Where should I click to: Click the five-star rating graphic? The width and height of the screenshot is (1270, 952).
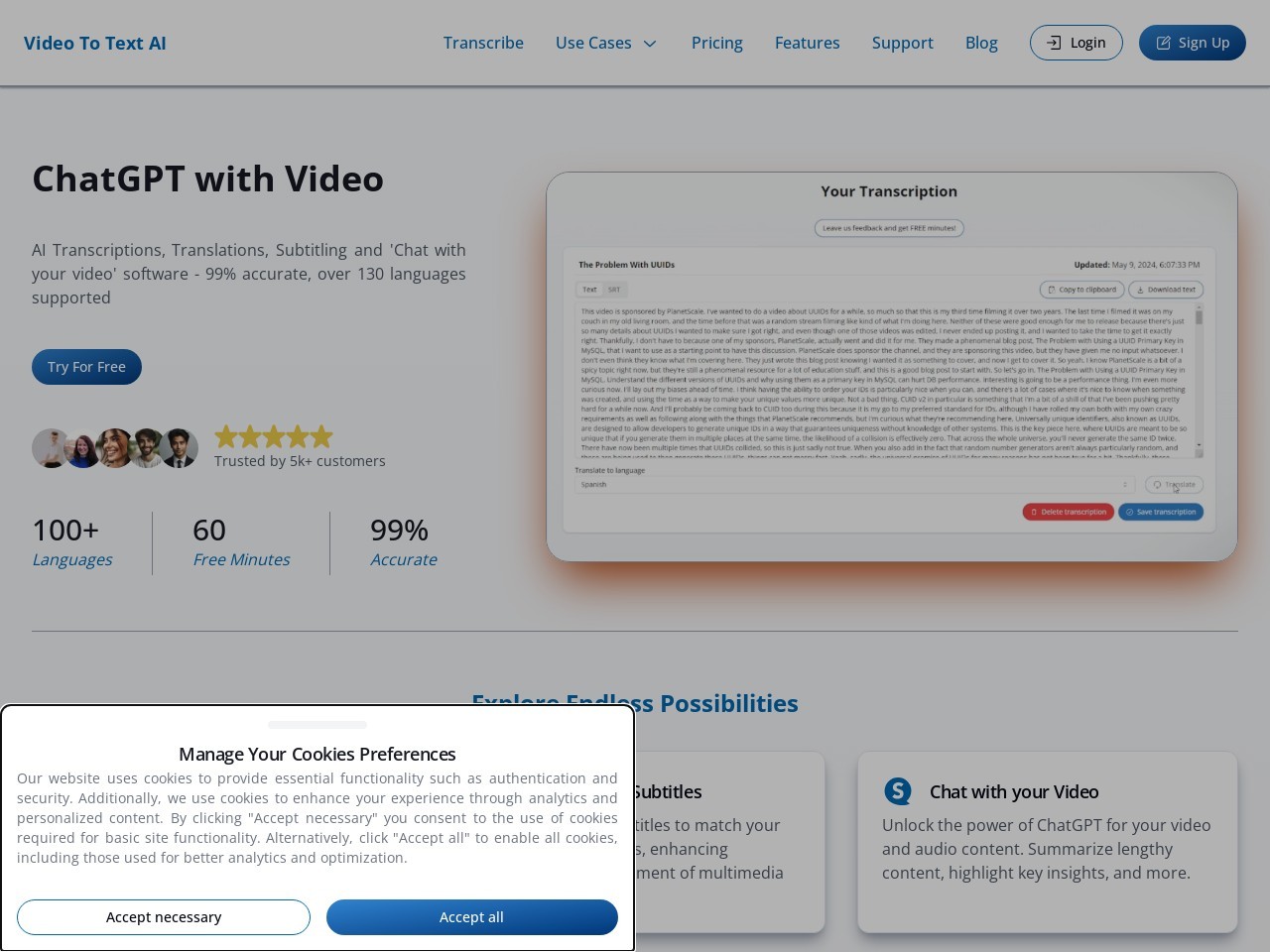274,436
